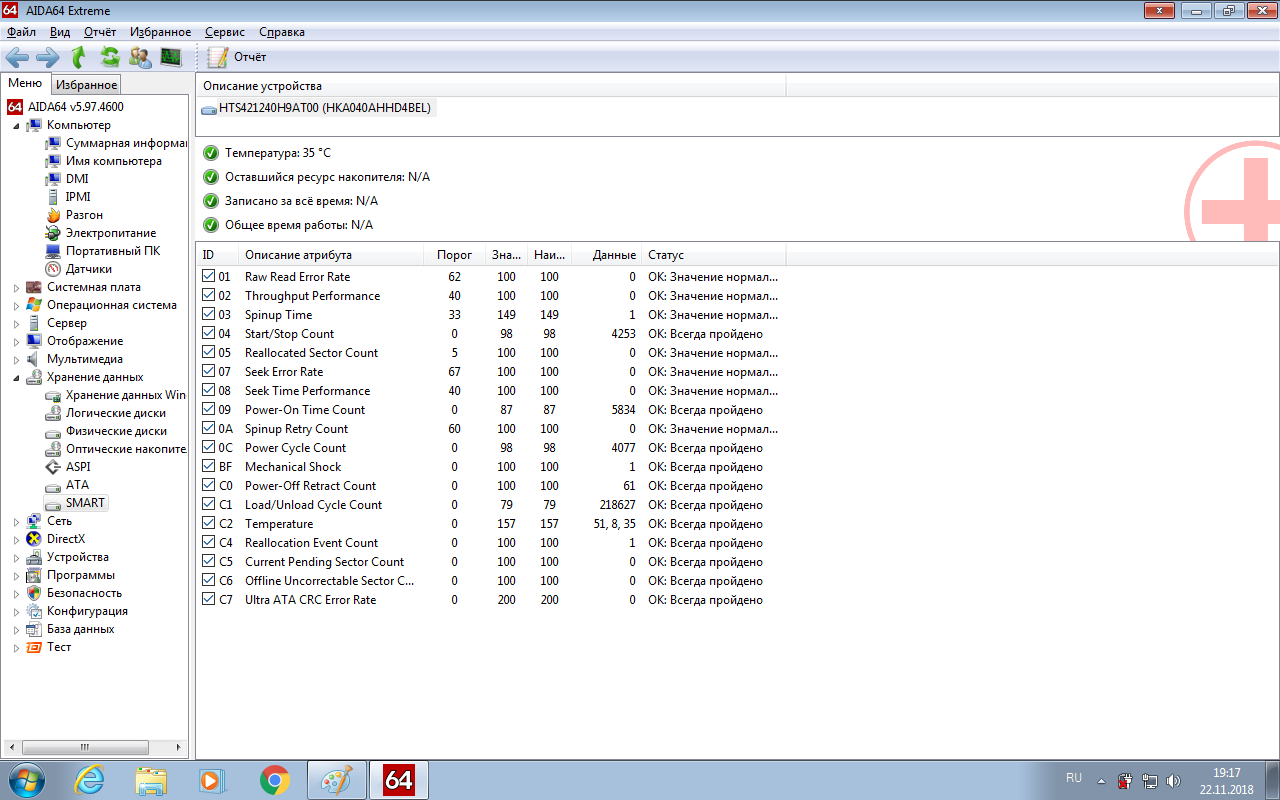Click the DirectX tree icon
1280x800 pixels.
[35, 539]
